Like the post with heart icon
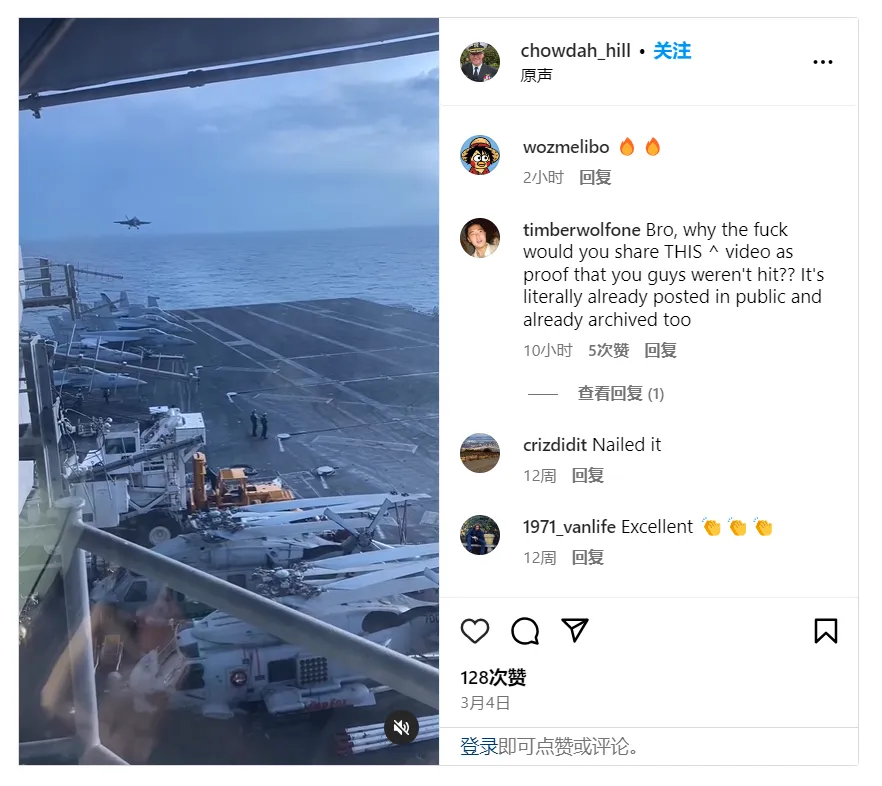 point(475,630)
